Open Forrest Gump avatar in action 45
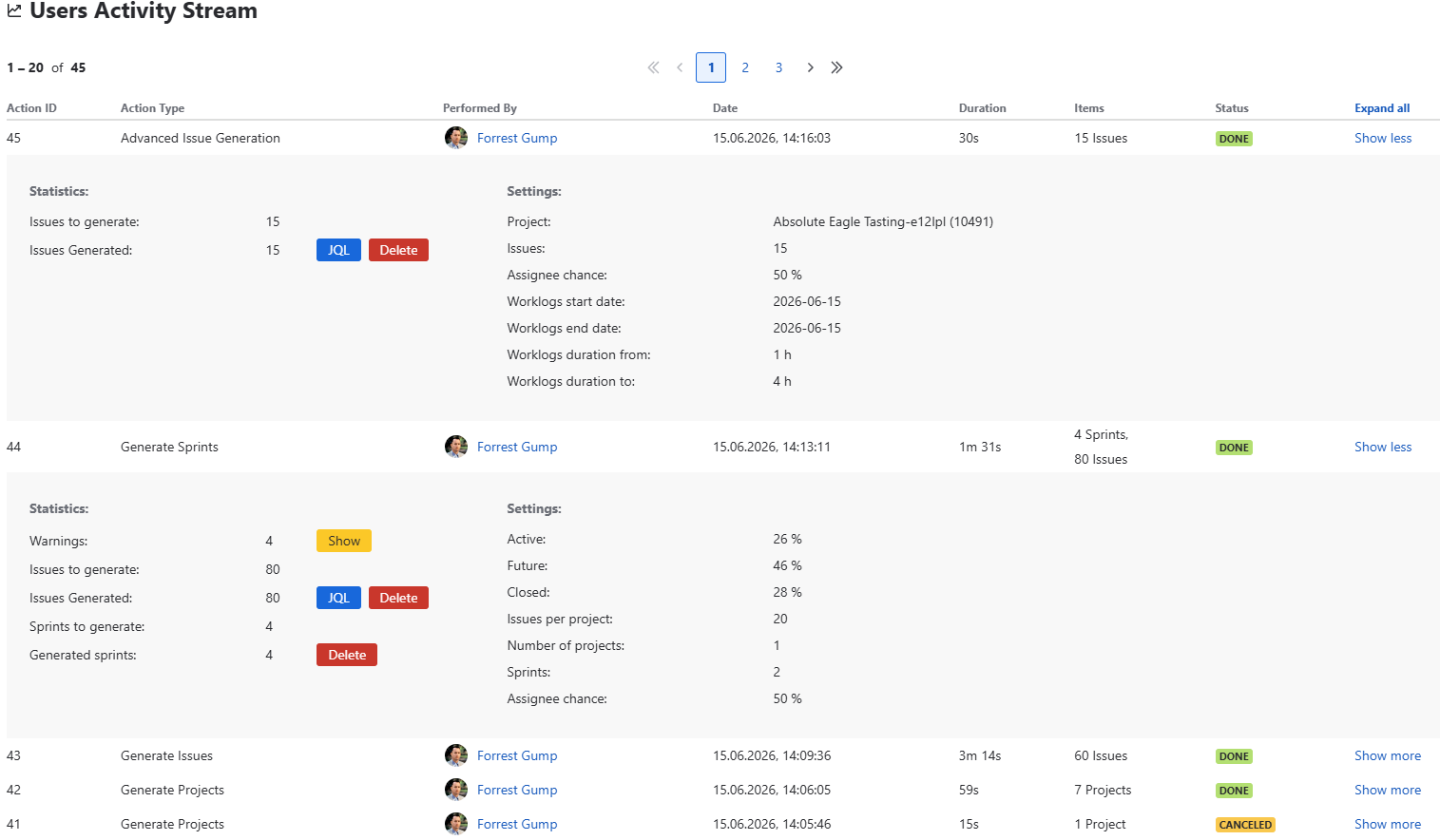The image size is (1440, 840). point(456,138)
